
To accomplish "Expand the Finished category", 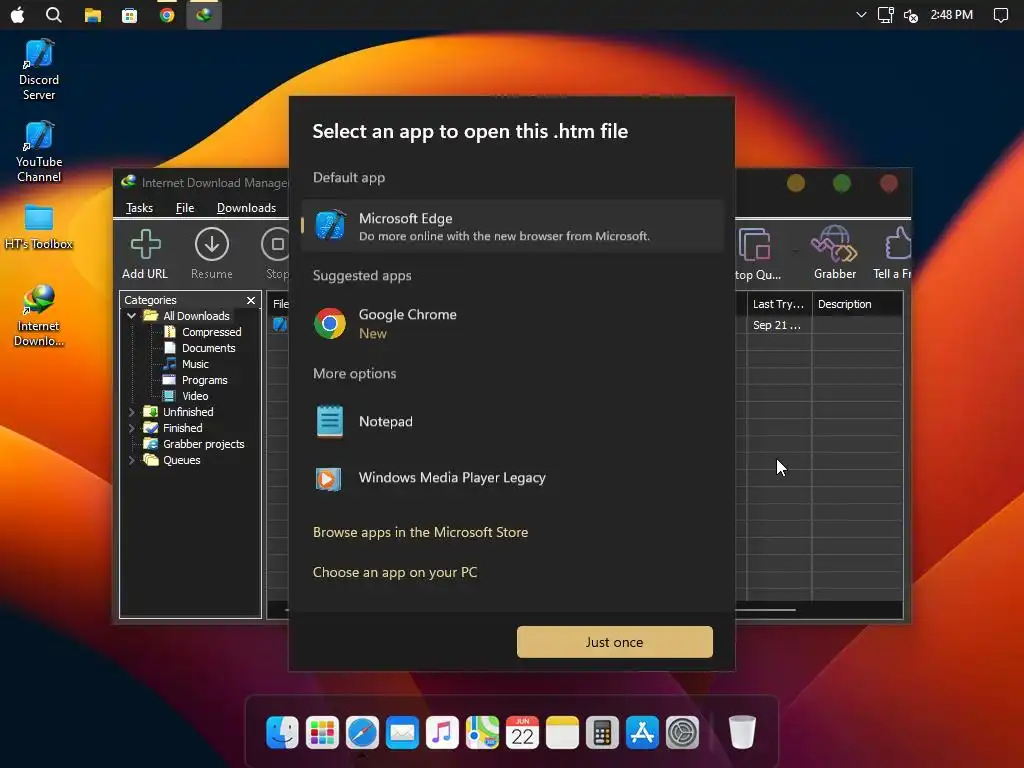I will [x=131, y=428].
